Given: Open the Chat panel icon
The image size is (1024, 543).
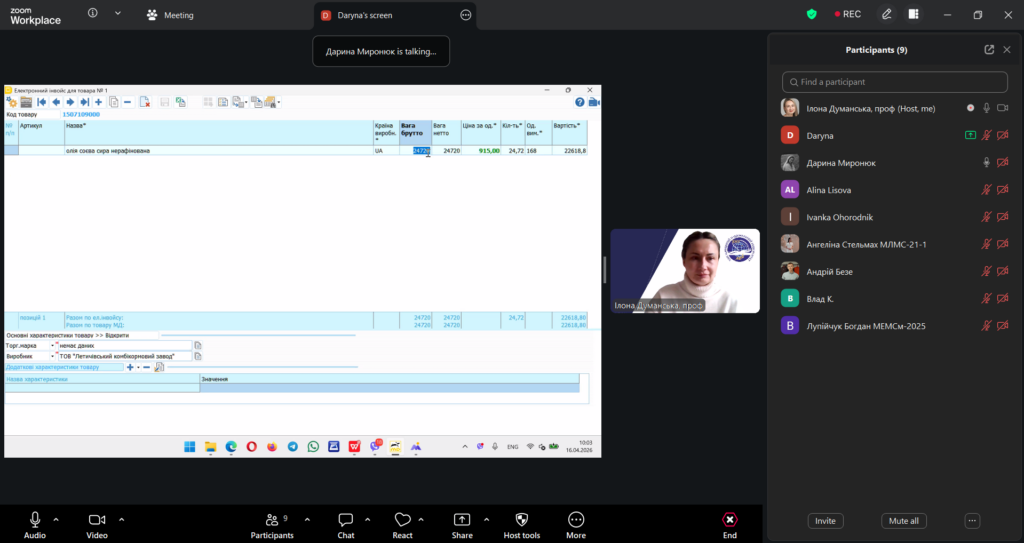Looking at the screenshot, I should 345,519.
